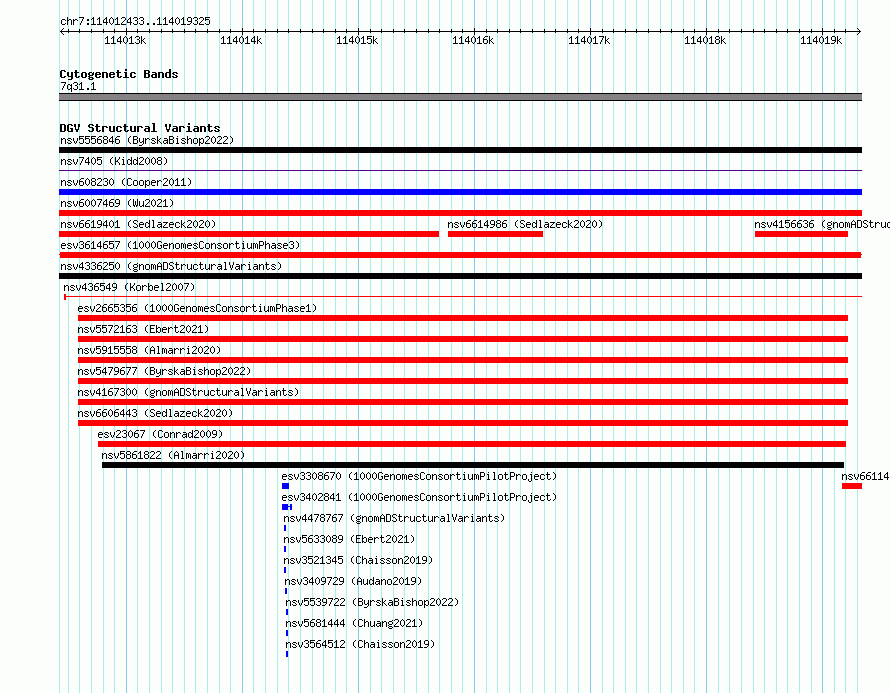Select the blue nsv608230 variant bar
890x693 pixels.
pyautogui.click(x=460, y=192)
